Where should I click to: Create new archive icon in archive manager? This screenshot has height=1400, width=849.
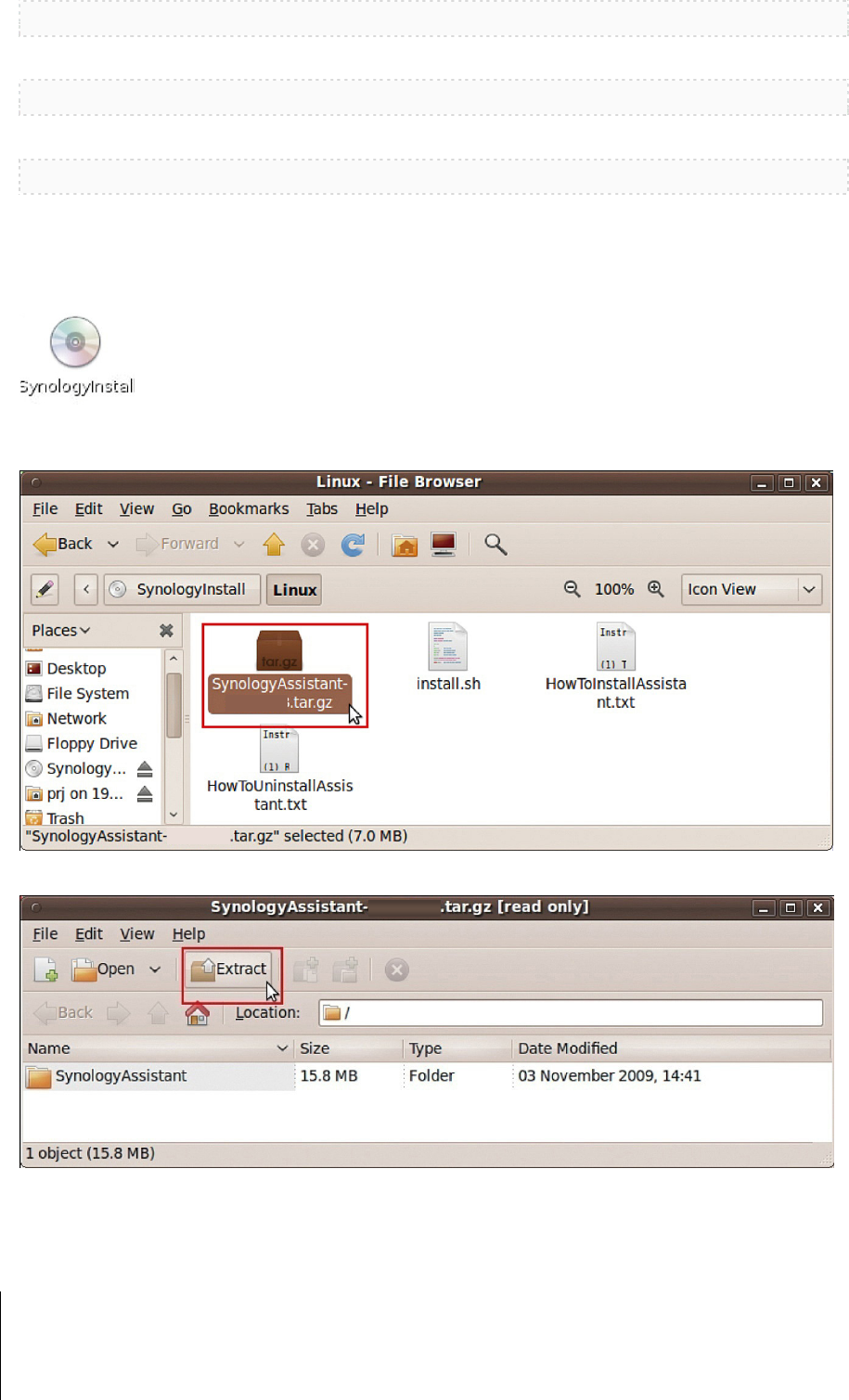pos(46,970)
